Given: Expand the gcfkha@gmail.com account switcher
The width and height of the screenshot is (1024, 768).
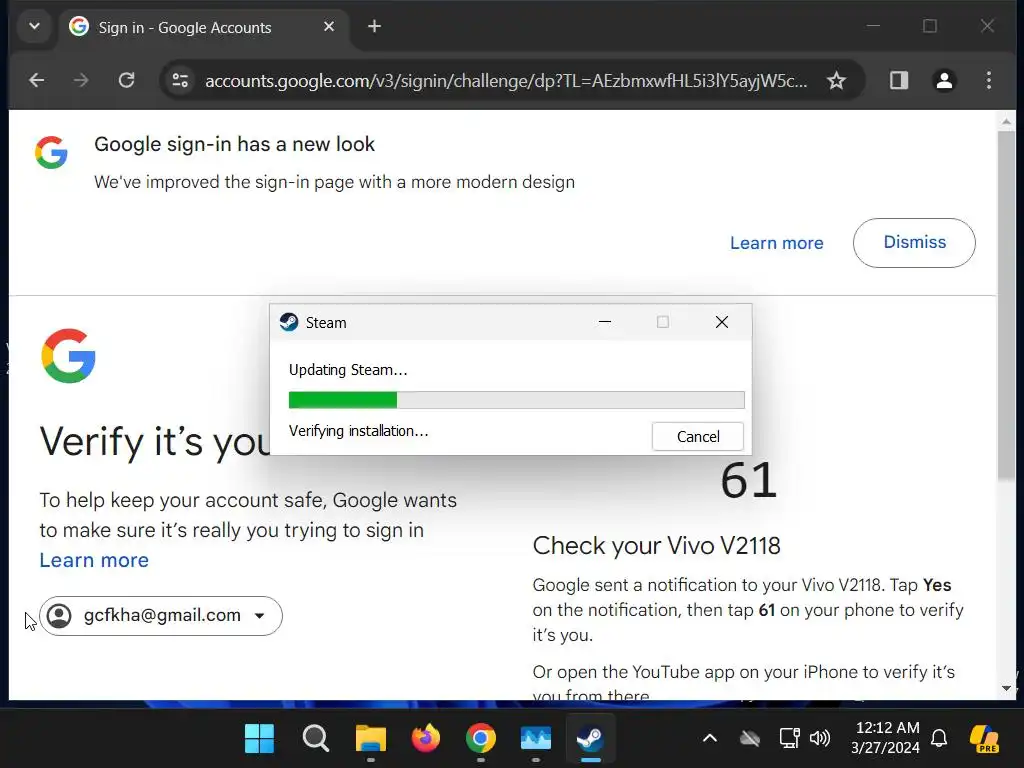Looking at the screenshot, I should tap(161, 616).
